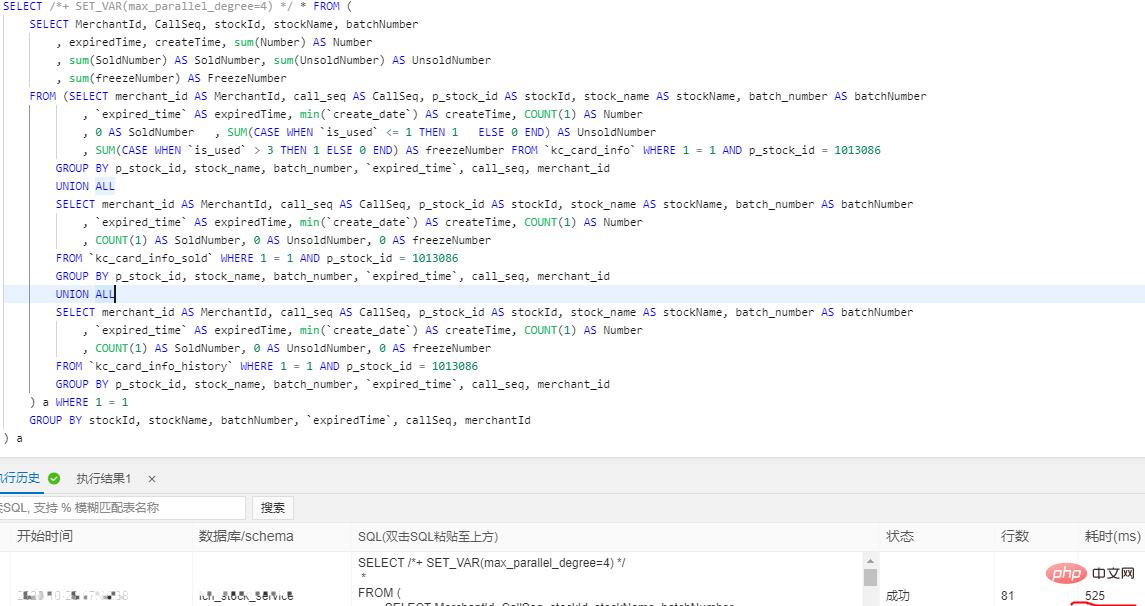Click the php中文网 logo
Viewport: 1145px width, 606px height.
(x=1092, y=575)
